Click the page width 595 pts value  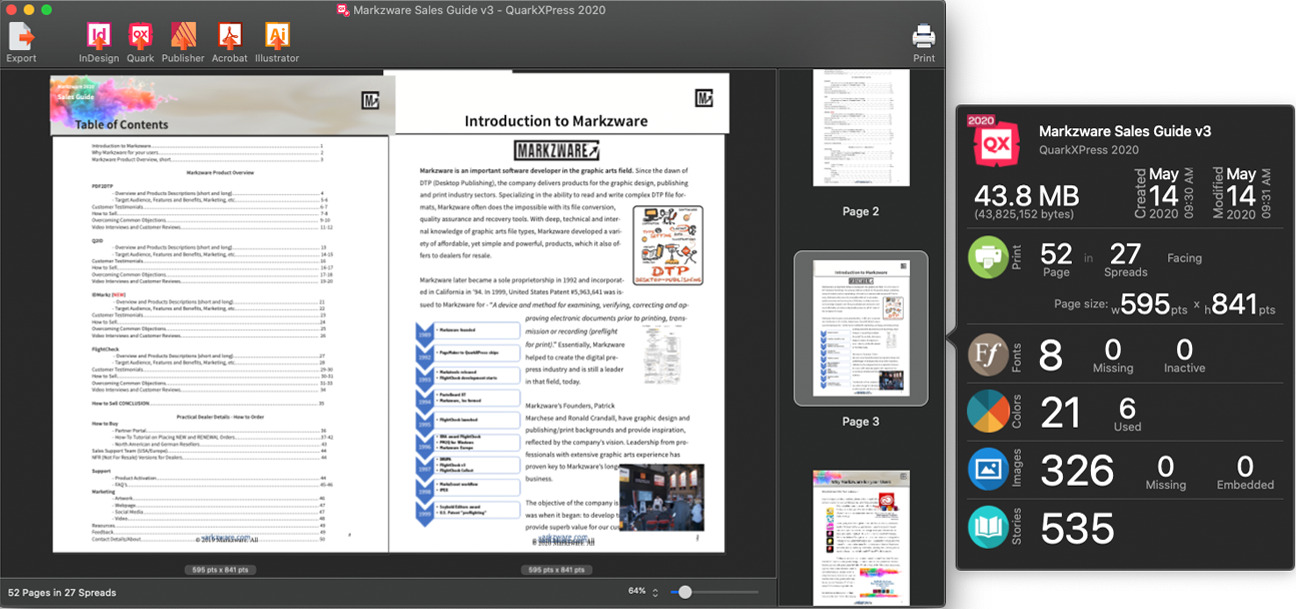pyautogui.click(x=1152, y=304)
